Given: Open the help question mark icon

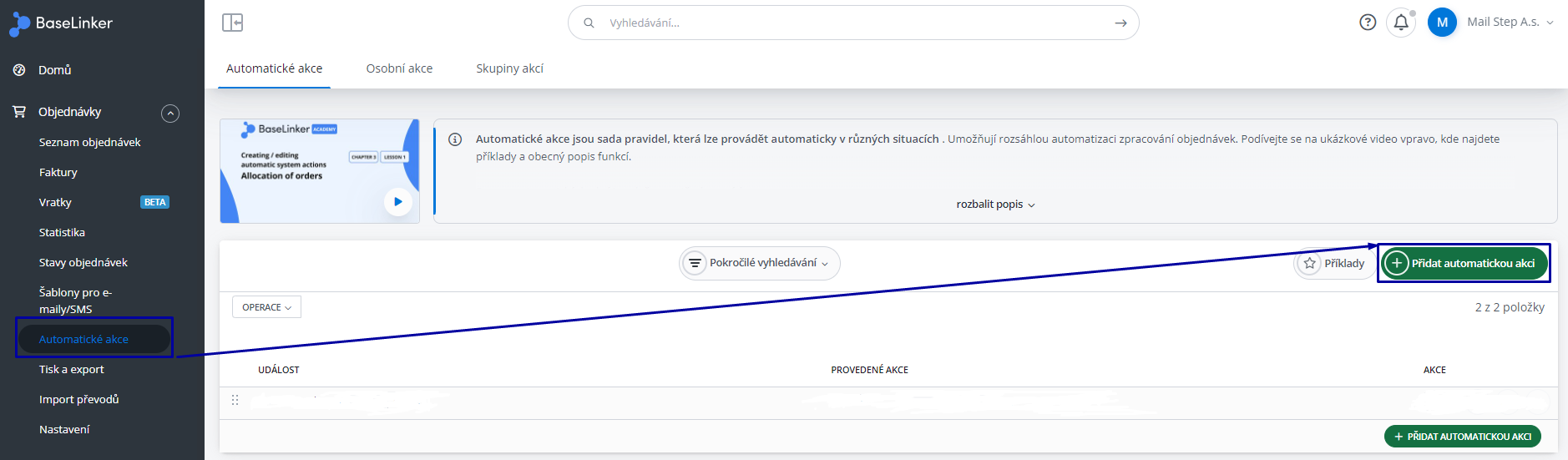Looking at the screenshot, I should (1368, 23).
